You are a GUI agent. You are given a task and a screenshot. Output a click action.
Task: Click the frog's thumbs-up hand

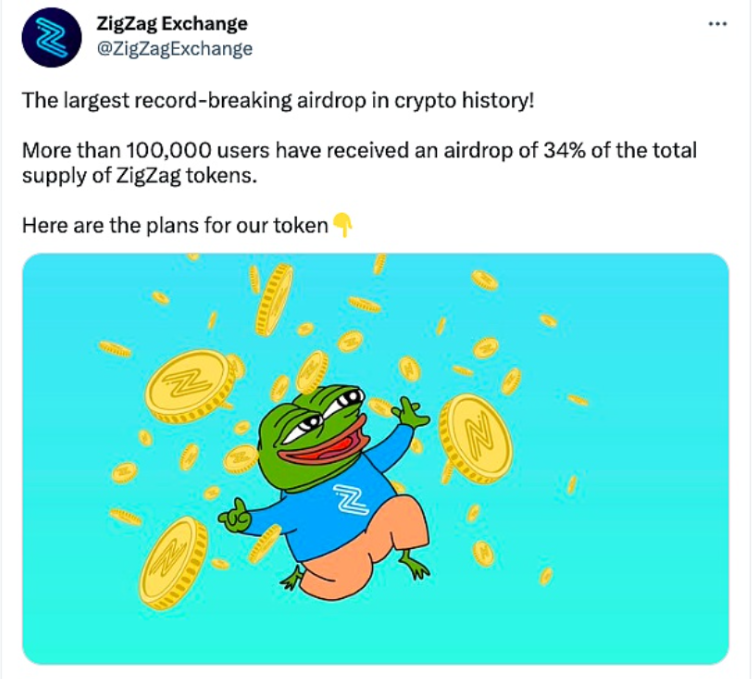click(236, 518)
